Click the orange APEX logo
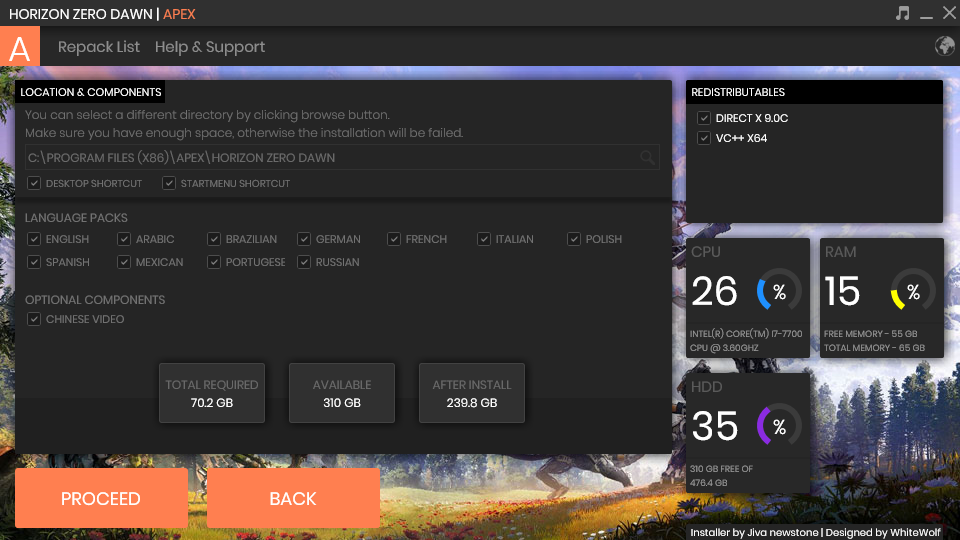Image resolution: width=960 pixels, height=540 pixels. 20,46
